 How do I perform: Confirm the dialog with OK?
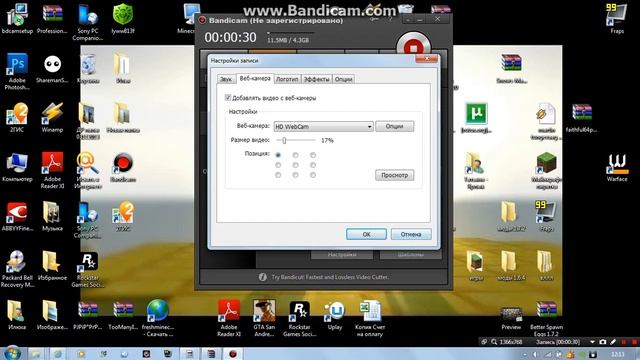click(x=366, y=234)
